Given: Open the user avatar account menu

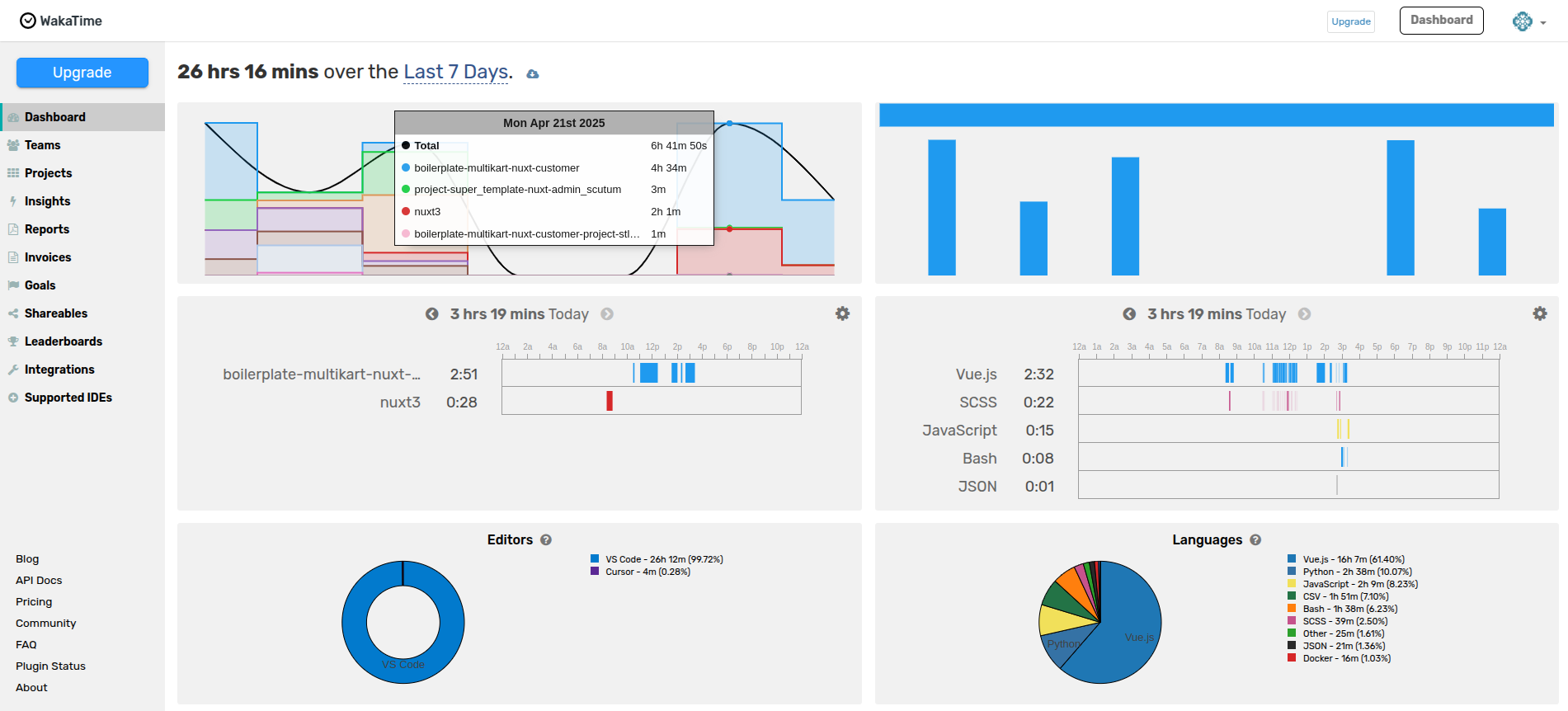Looking at the screenshot, I should 1528,21.
